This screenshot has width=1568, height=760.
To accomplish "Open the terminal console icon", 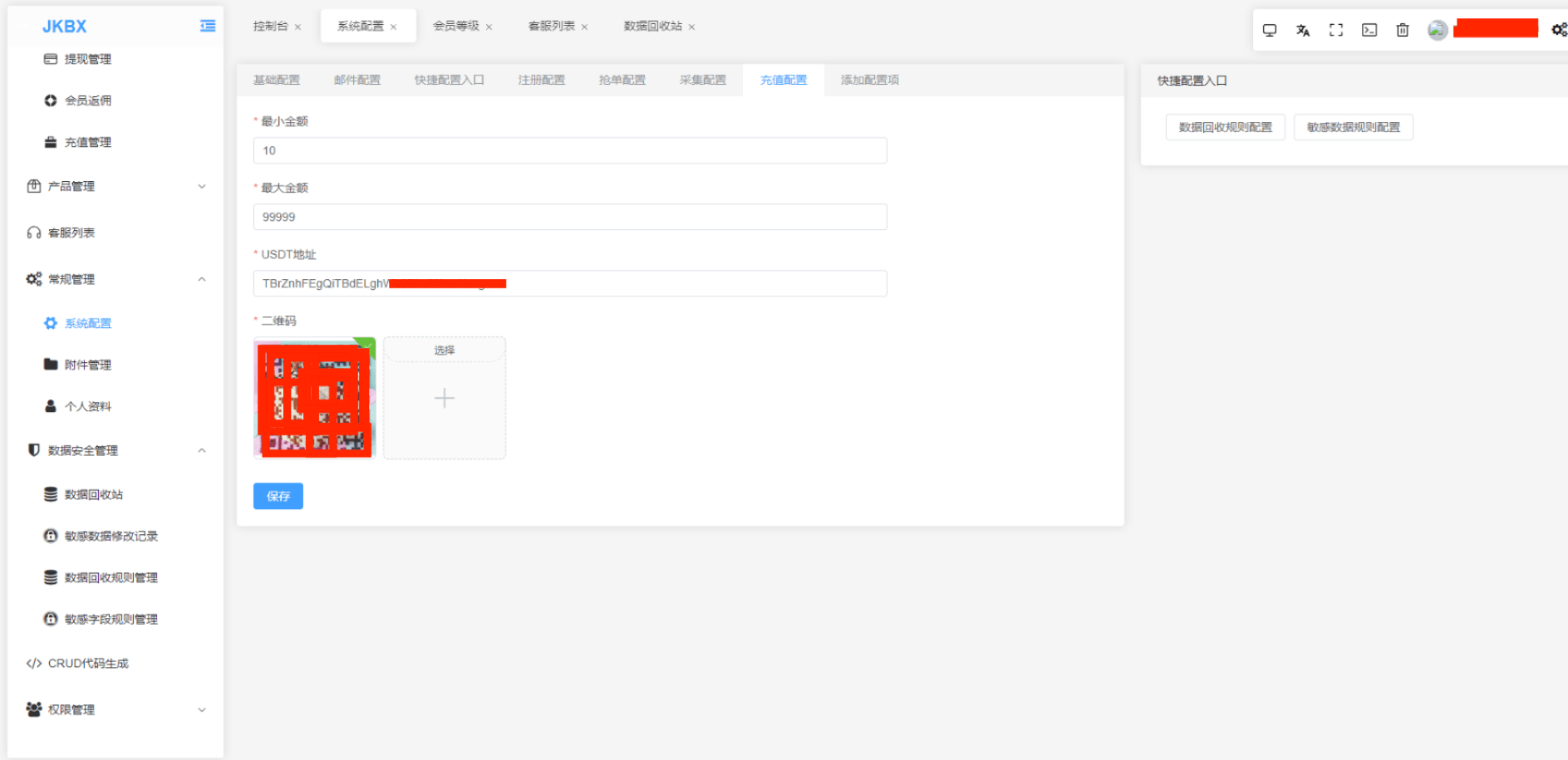I will click(x=1369, y=30).
